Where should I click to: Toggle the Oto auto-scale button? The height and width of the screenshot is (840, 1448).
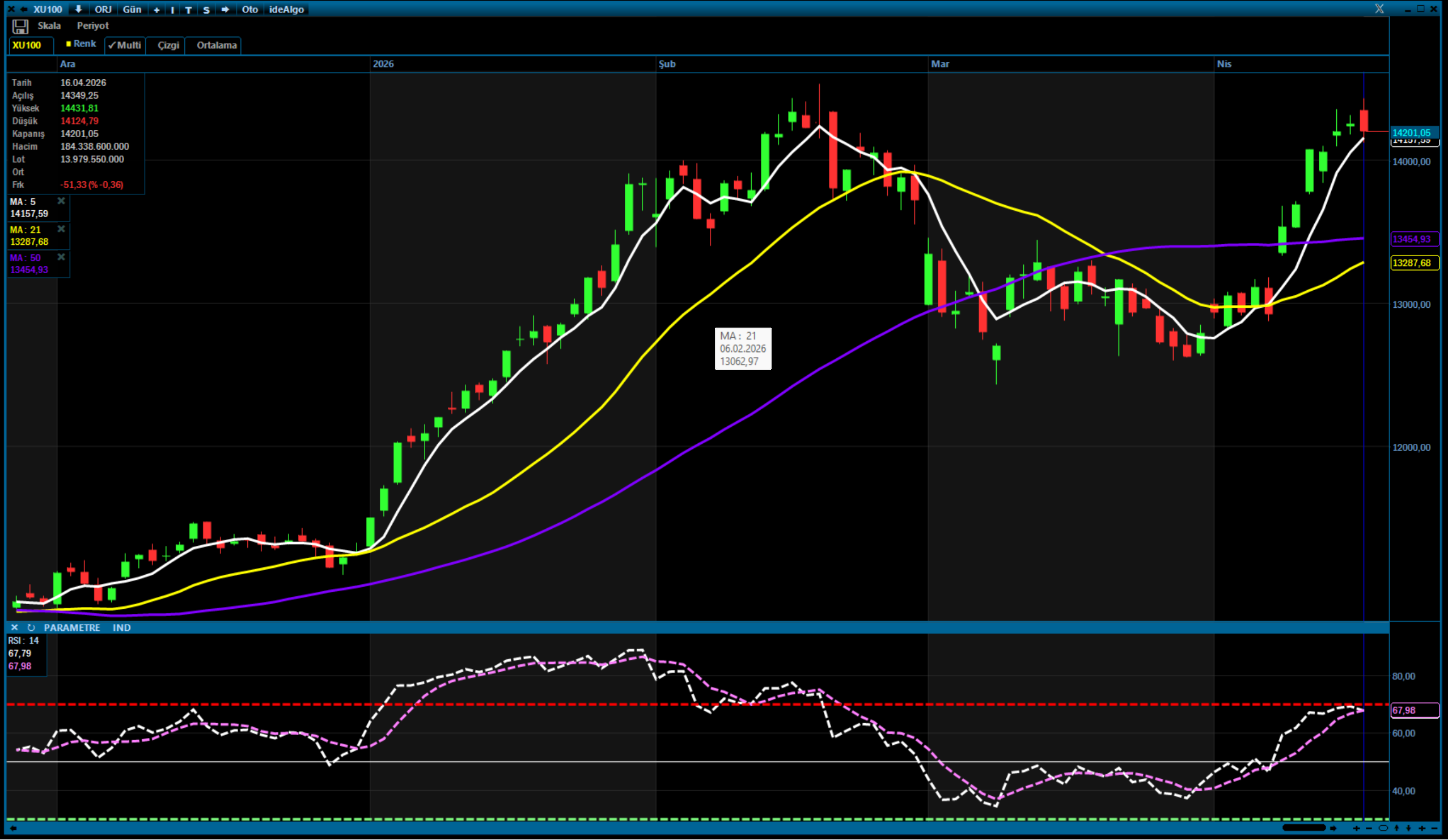(249, 9)
